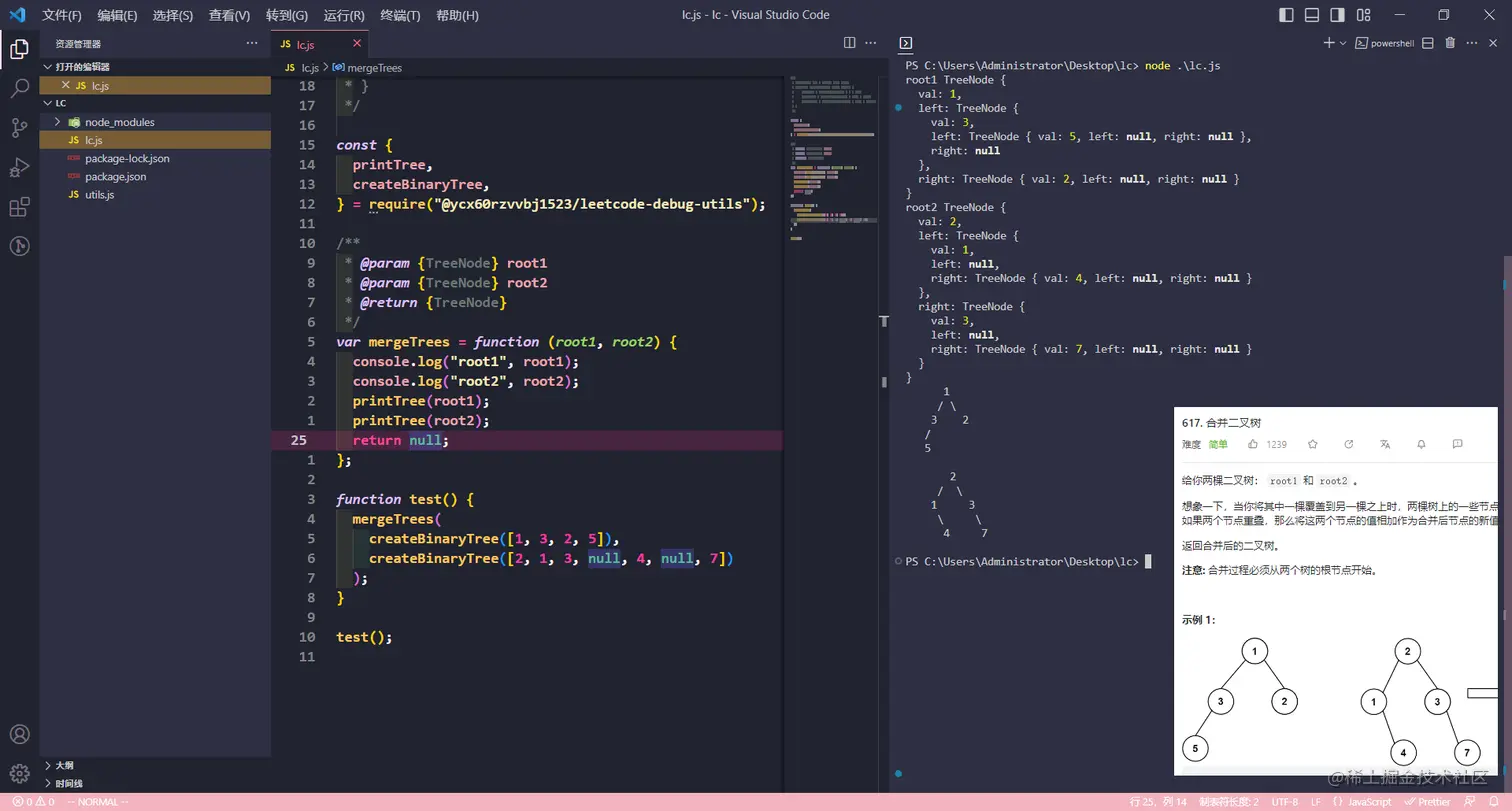1512x811 pixels.
Task: Toggle bottom panel layout button
Action: tap(1312, 15)
